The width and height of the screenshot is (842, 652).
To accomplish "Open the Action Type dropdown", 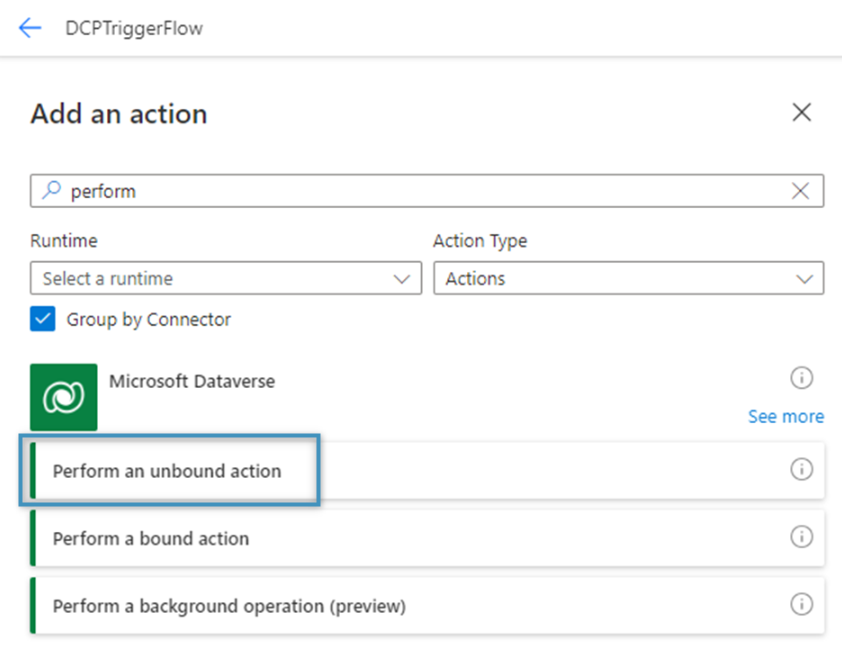I will click(628, 278).
